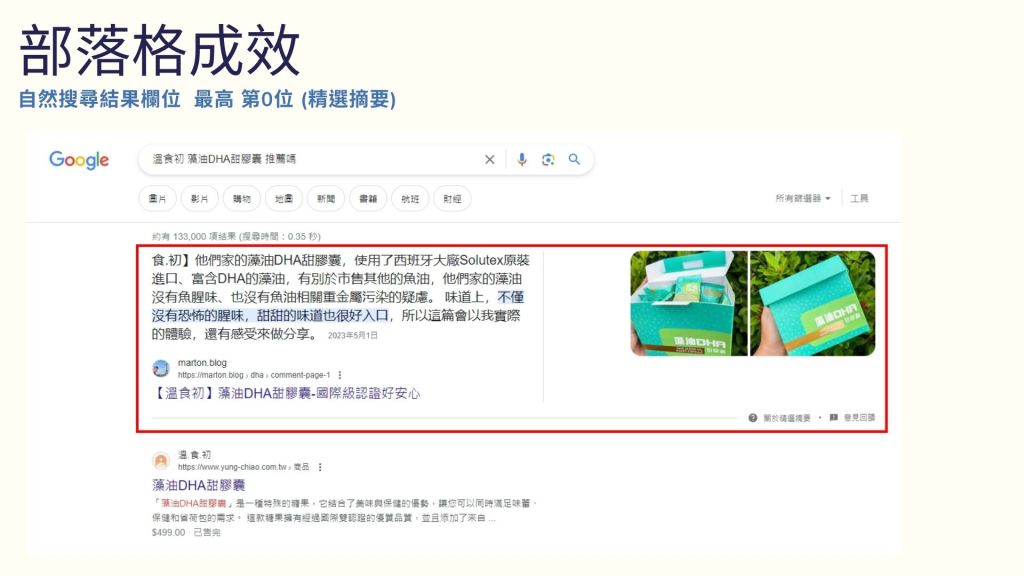Open the 藻油DHA甜膠囊 product result link
The width and height of the screenshot is (1024, 576).
pos(198,485)
